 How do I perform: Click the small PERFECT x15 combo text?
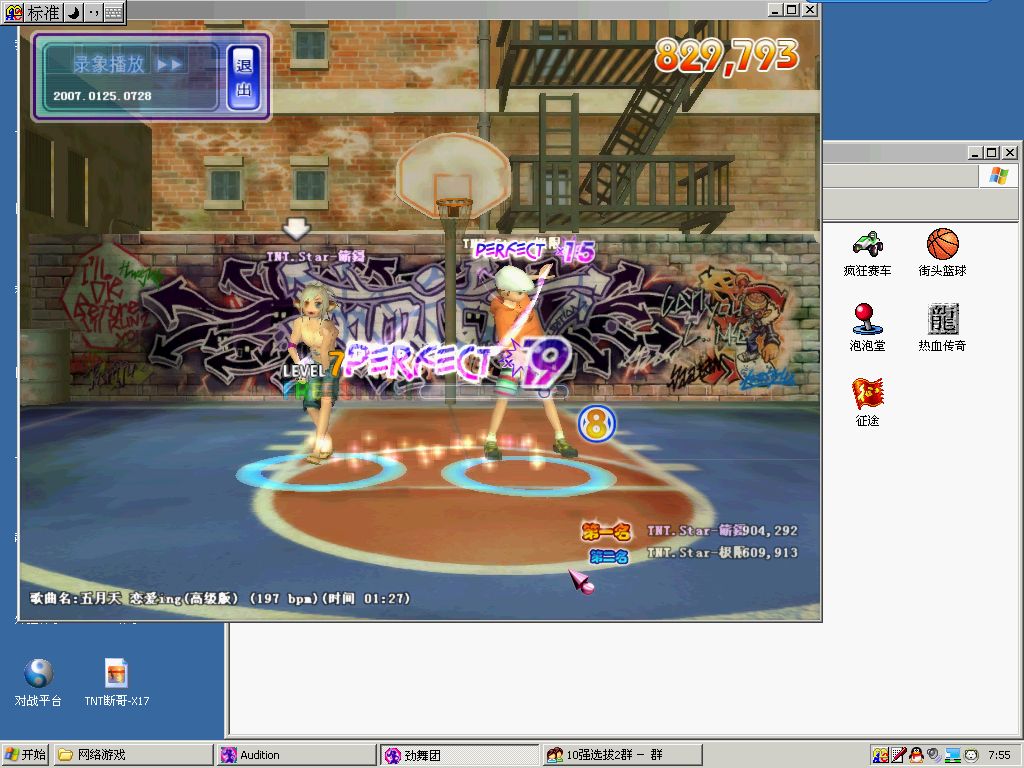click(534, 250)
